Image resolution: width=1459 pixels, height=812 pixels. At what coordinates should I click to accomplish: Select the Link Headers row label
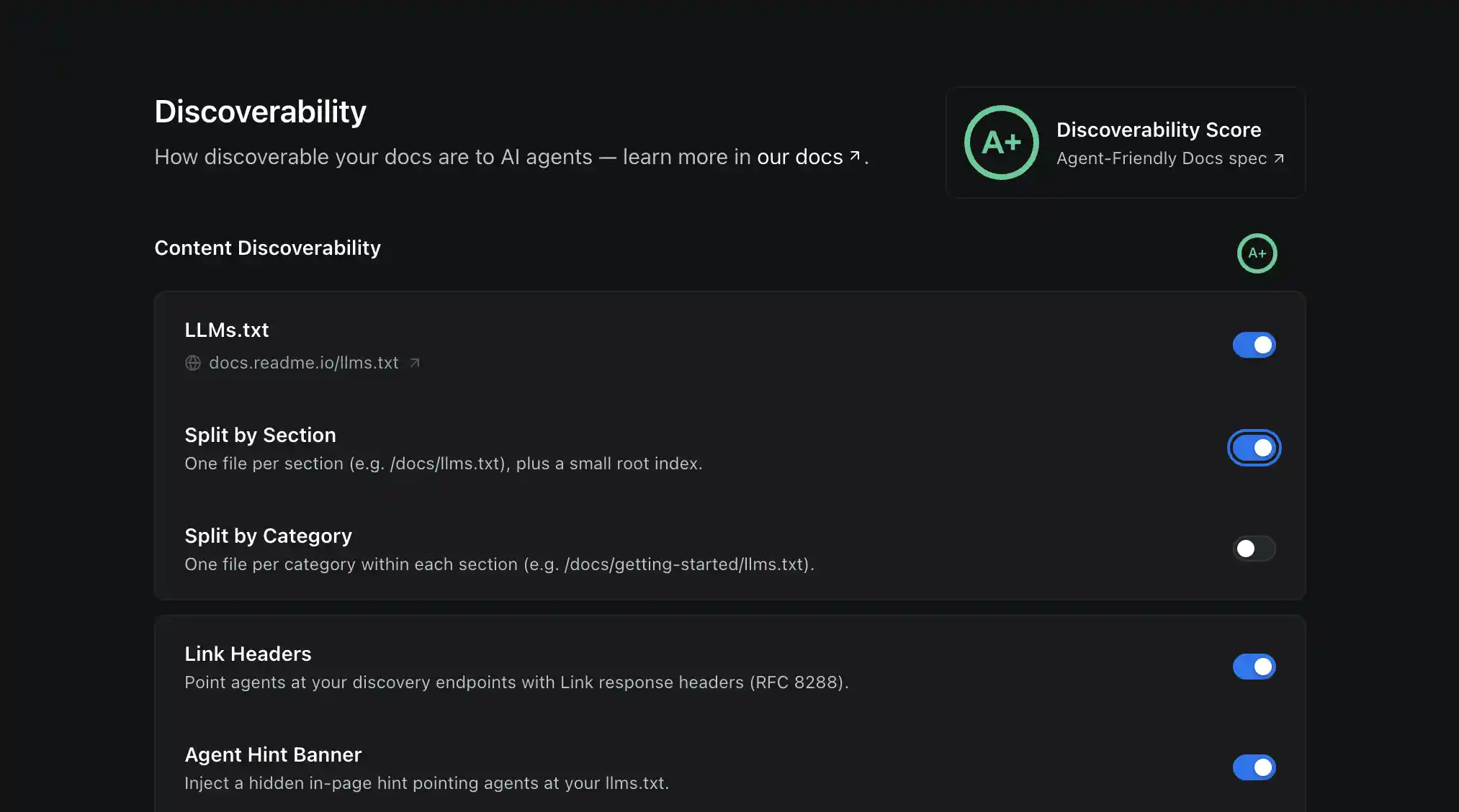pyautogui.click(x=248, y=654)
